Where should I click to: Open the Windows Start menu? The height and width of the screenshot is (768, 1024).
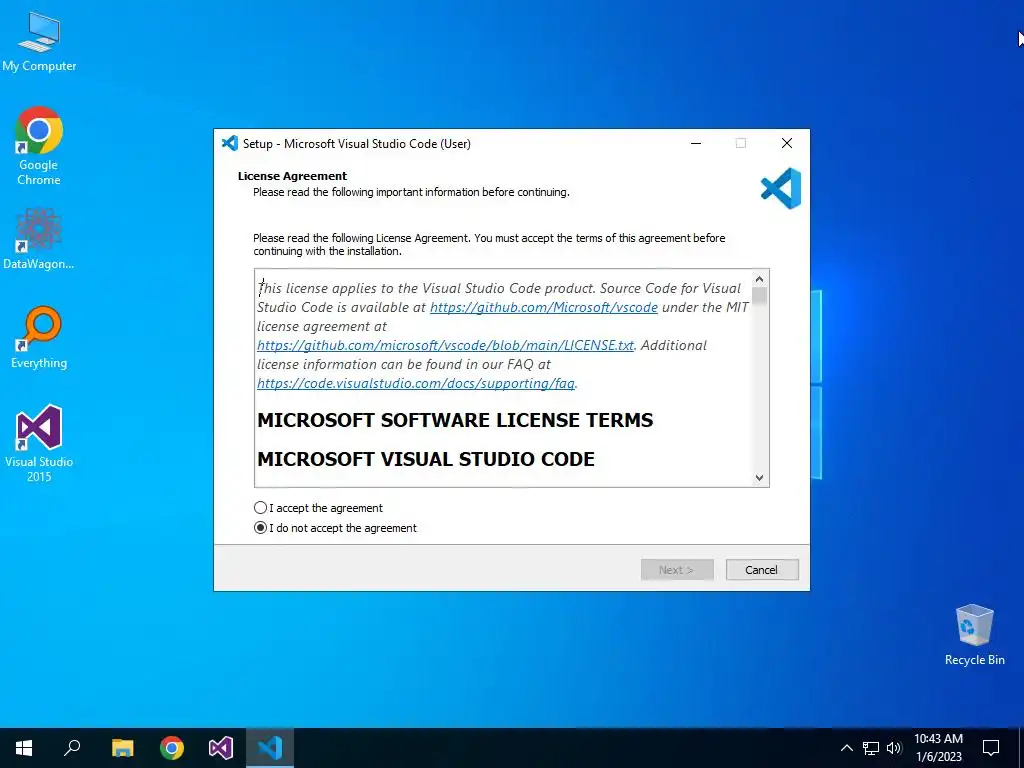click(x=24, y=748)
